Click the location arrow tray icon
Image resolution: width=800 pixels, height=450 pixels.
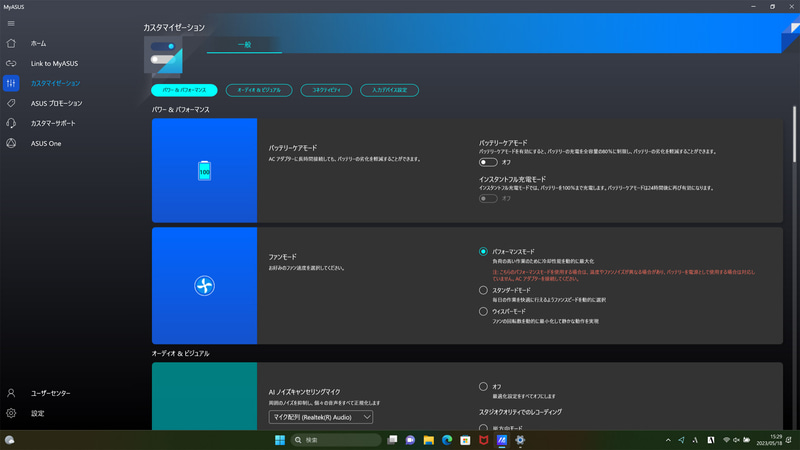[681, 440]
